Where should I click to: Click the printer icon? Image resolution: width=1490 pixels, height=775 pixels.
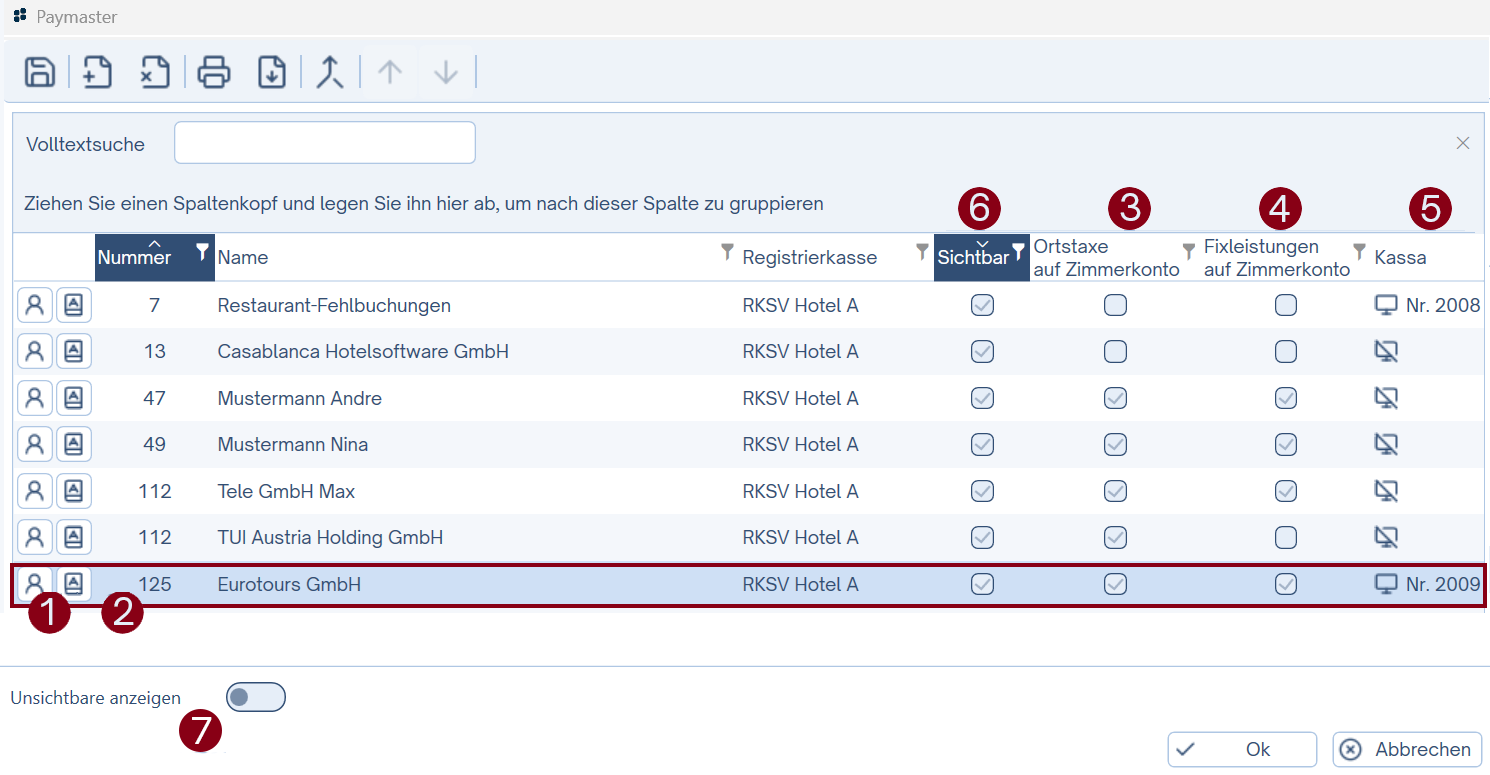214,73
